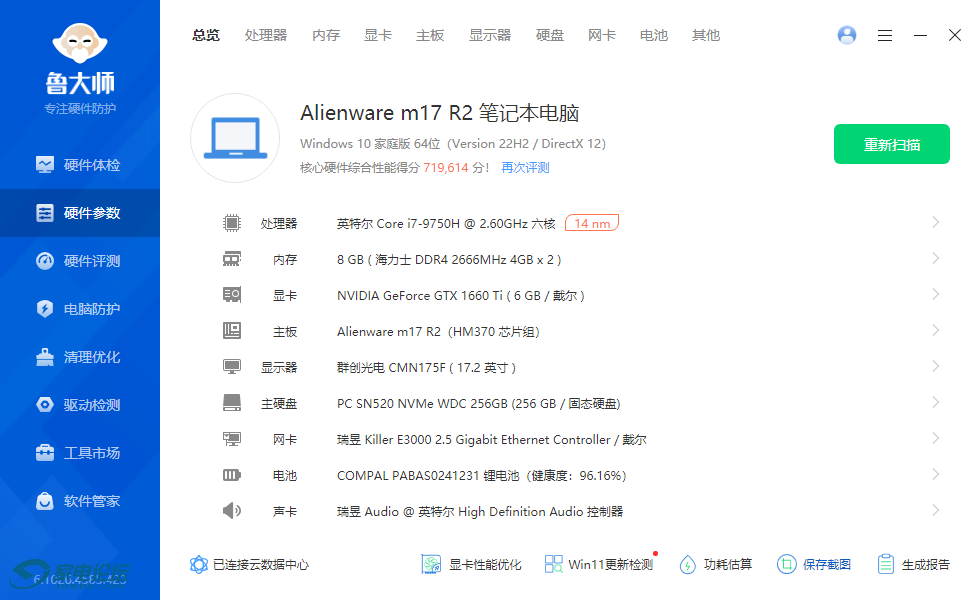Screen dimensions: 980x600
Task: Open the hamburger main menu
Action: click(x=884, y=36)
